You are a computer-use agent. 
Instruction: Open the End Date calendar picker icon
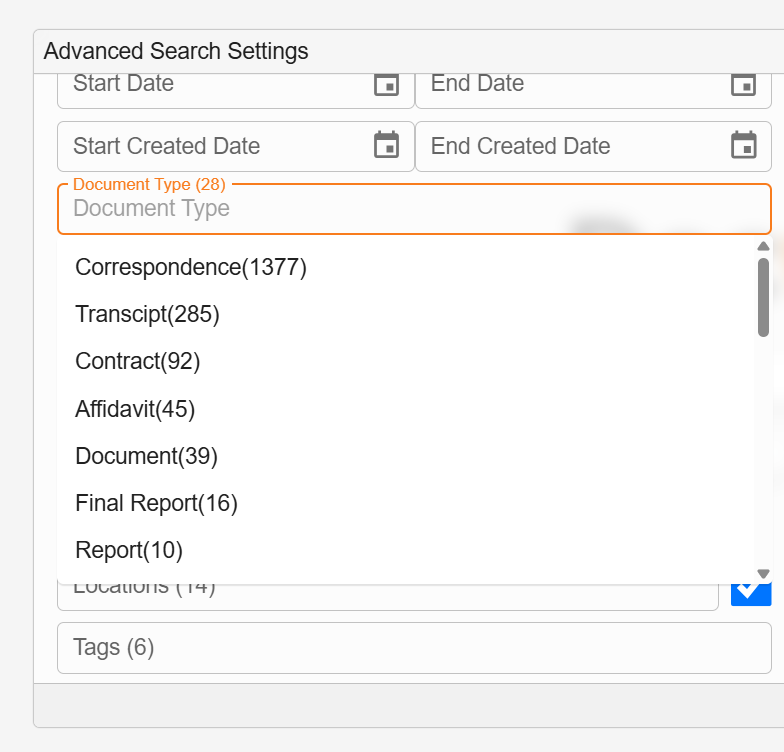[x=743, y=85]
